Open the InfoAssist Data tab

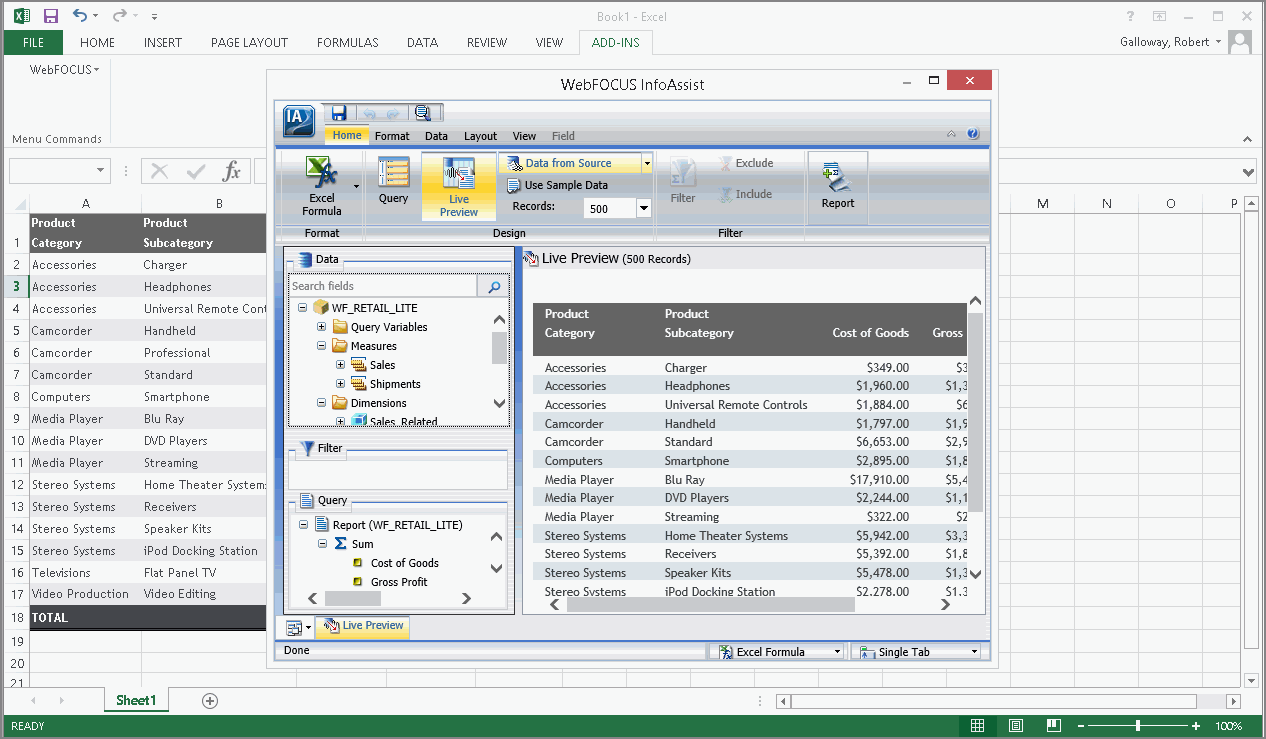click(x=436, y=136)
